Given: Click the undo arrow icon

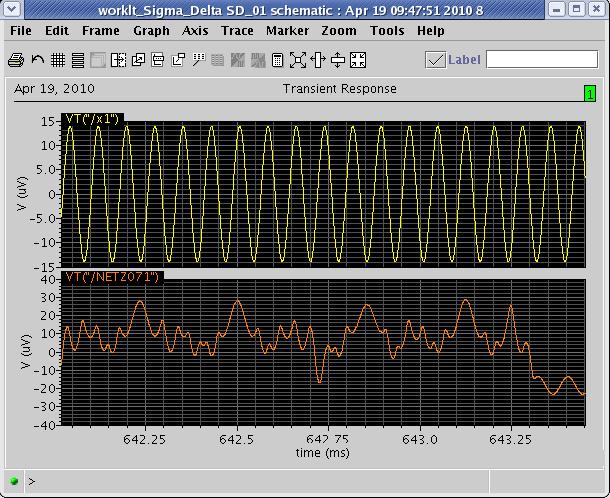Looking at the screenshot, I should point(38,60).
